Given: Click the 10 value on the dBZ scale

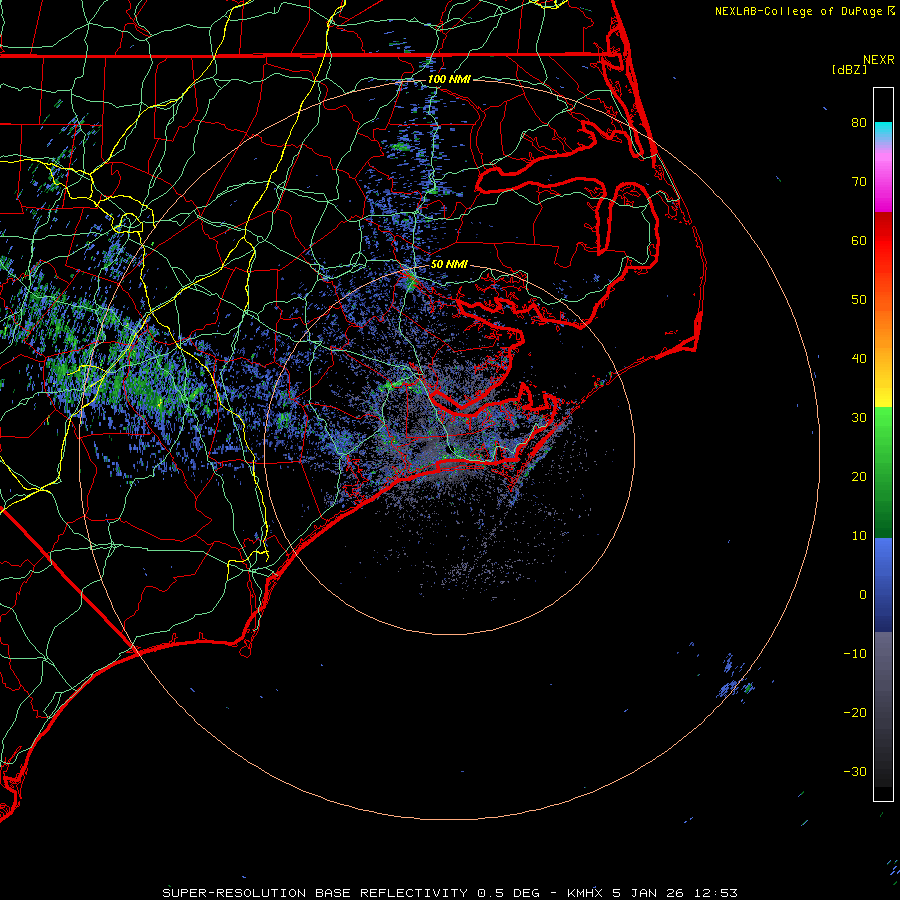Looking at the screenshot, I should tap(859, 536).
